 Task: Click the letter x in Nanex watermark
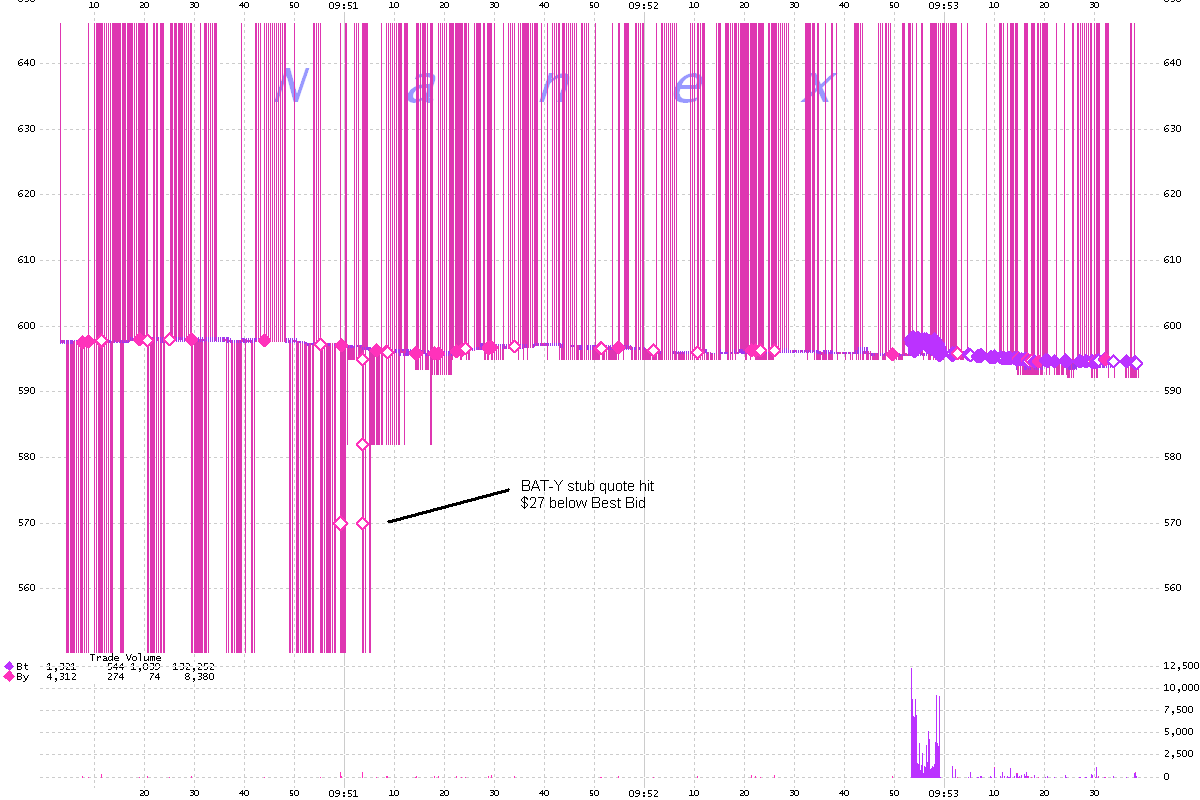pos(818,88)
